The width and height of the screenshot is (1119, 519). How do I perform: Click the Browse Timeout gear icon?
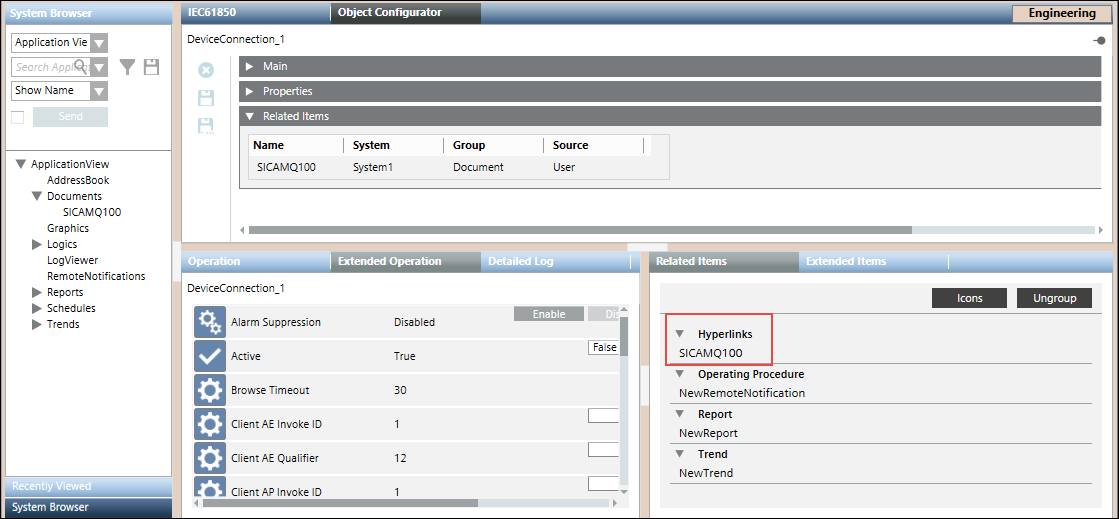[210, 390]
